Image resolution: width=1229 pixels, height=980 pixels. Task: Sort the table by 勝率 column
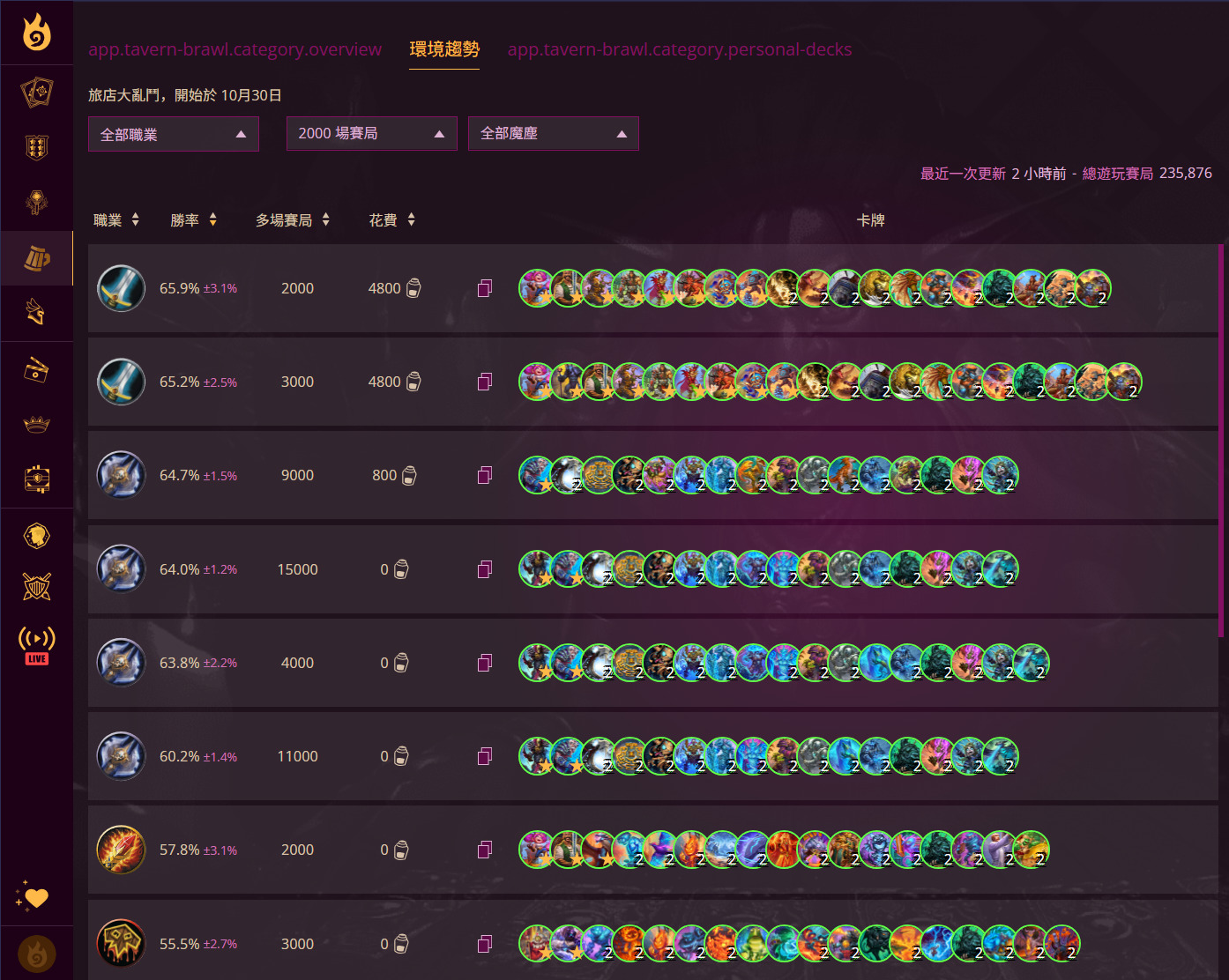(194, 219)
